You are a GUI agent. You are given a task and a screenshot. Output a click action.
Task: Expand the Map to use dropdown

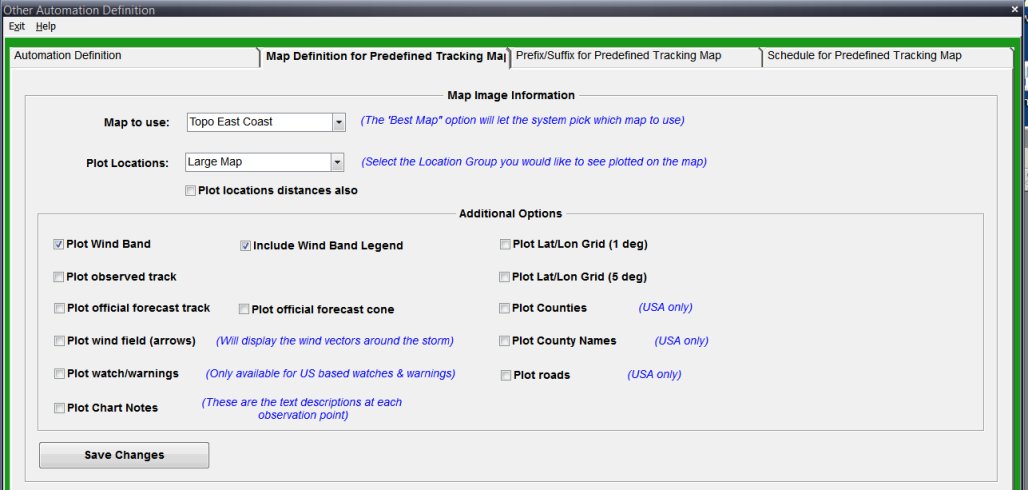(x=338, y=122)
